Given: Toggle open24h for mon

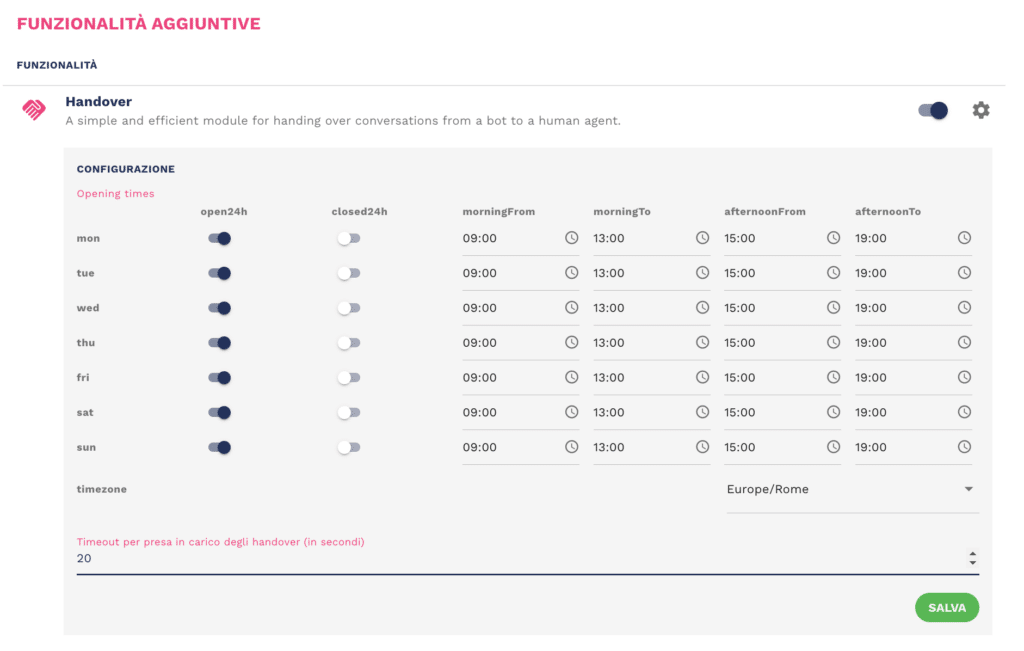Looking at the screenshot, I should [x=219, y=238].
